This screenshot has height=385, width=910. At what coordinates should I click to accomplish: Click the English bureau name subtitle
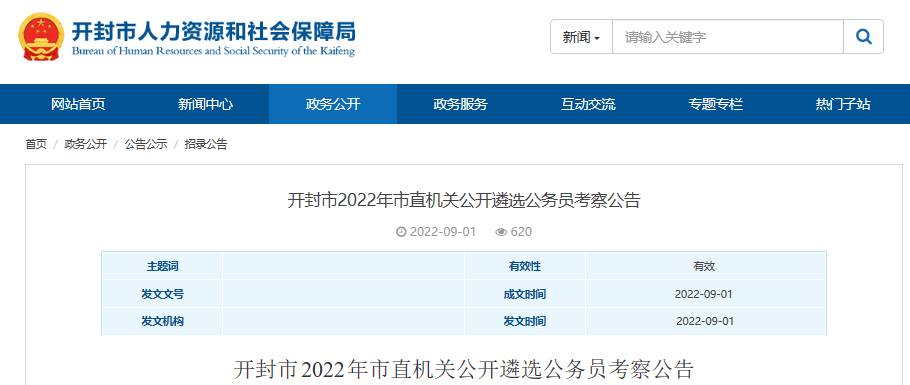point(213,51)
